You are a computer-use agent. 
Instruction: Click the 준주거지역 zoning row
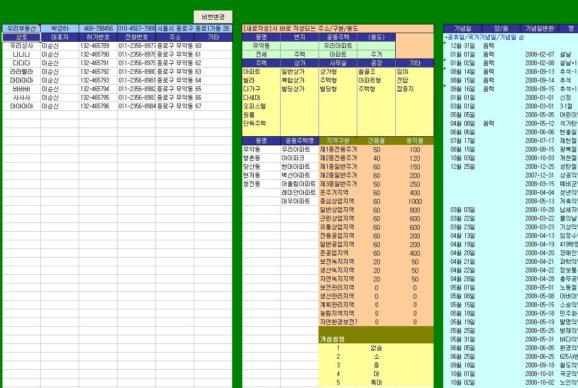point(376,193)
